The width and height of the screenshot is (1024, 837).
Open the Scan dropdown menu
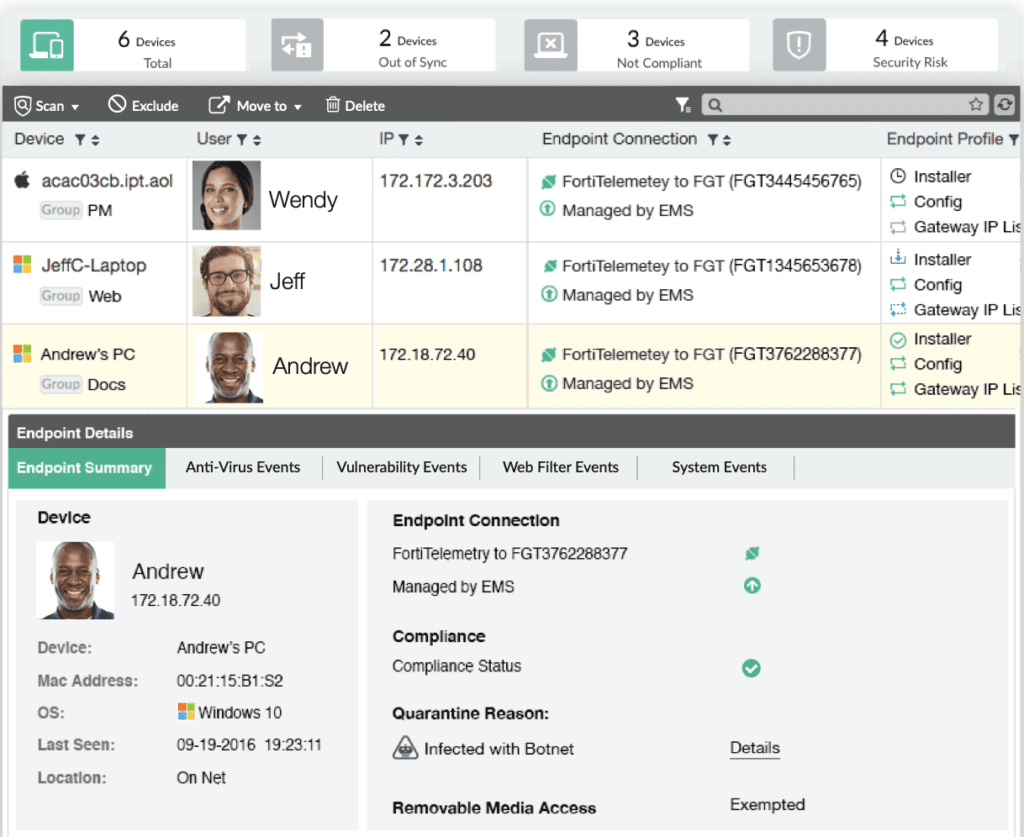click(x=47, y=105)
